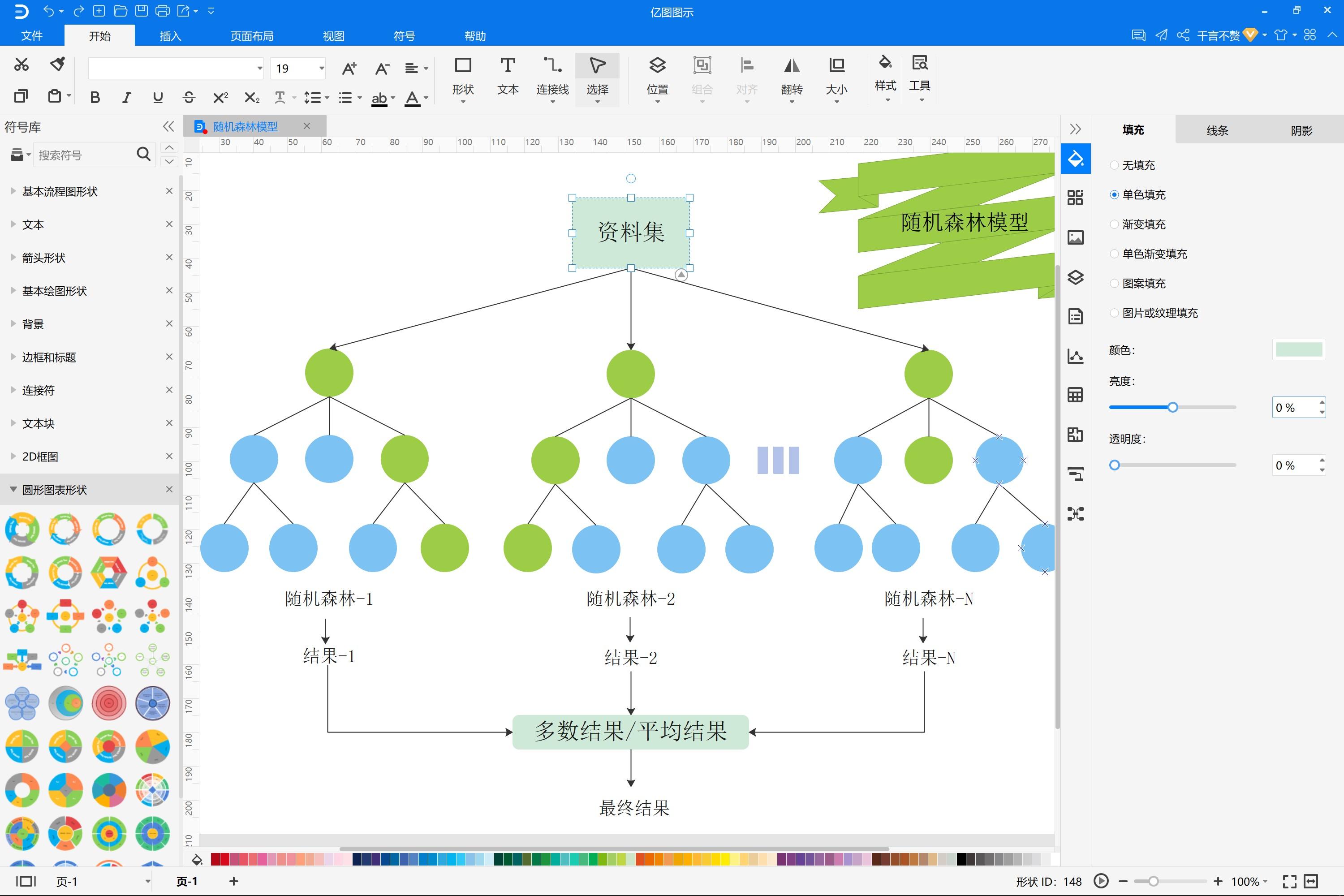
Task: Adjust the 亮度 brightness slider
Action: [x=1172, y=407]
